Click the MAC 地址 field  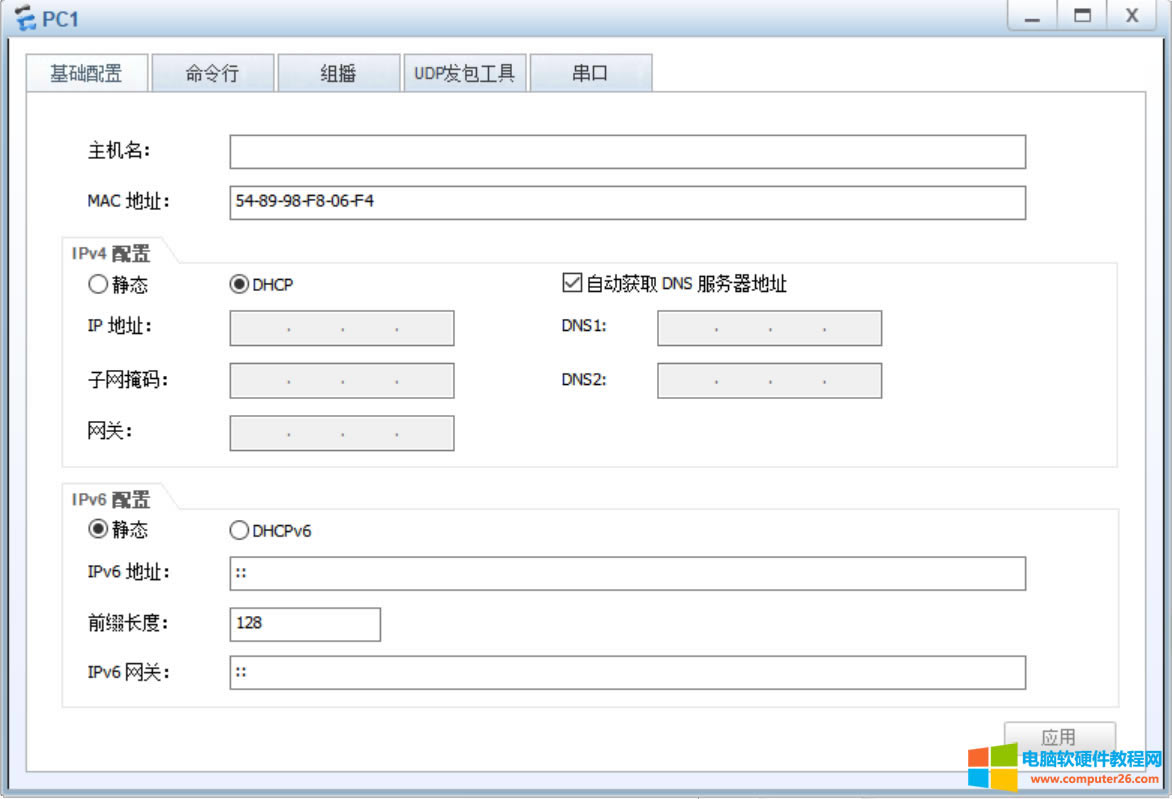pyautogui.click(x=627, y=203)
